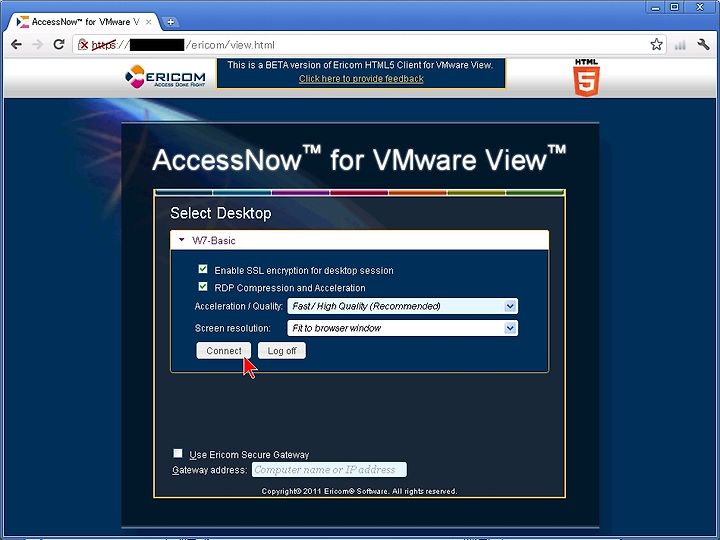The width and height of the screenshot is (720, 540).
Task: Click the Acceleration / Quality label
Action: [x=238, y=306]
